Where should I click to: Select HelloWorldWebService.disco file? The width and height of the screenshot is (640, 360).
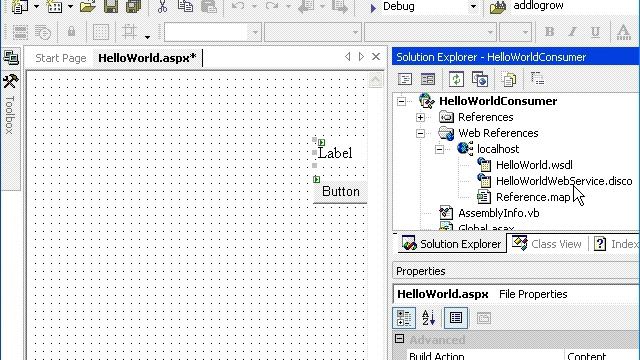point(564,181)
